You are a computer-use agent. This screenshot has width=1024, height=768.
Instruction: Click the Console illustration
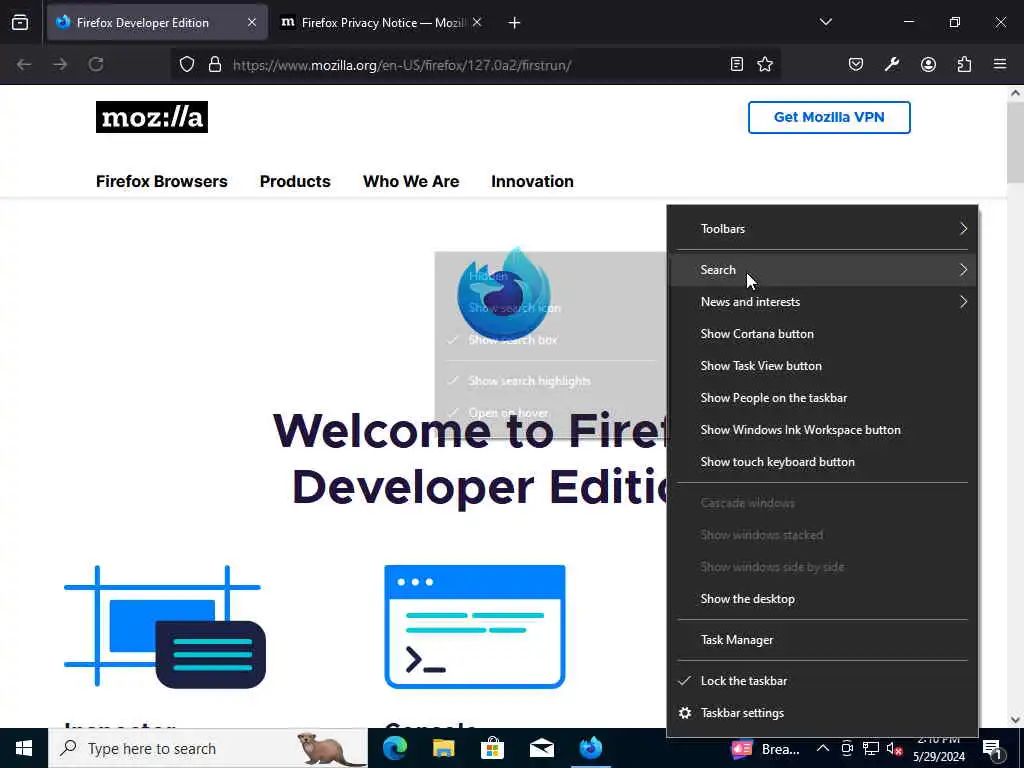point(475,627)
